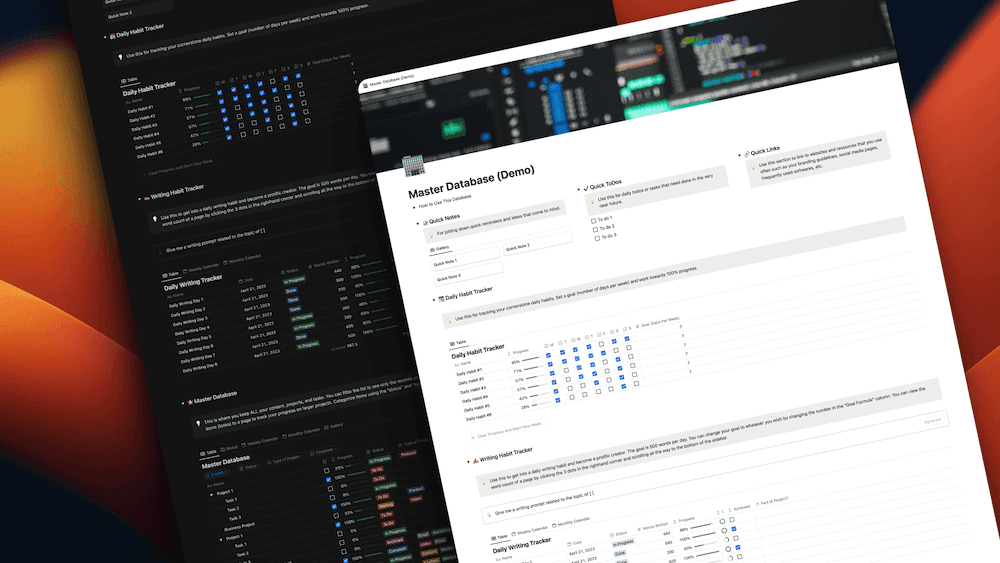Click the lightbulb in the dark Writing Habit callout
Viewport: 1000px width, 563px height.
pos(154,219)
